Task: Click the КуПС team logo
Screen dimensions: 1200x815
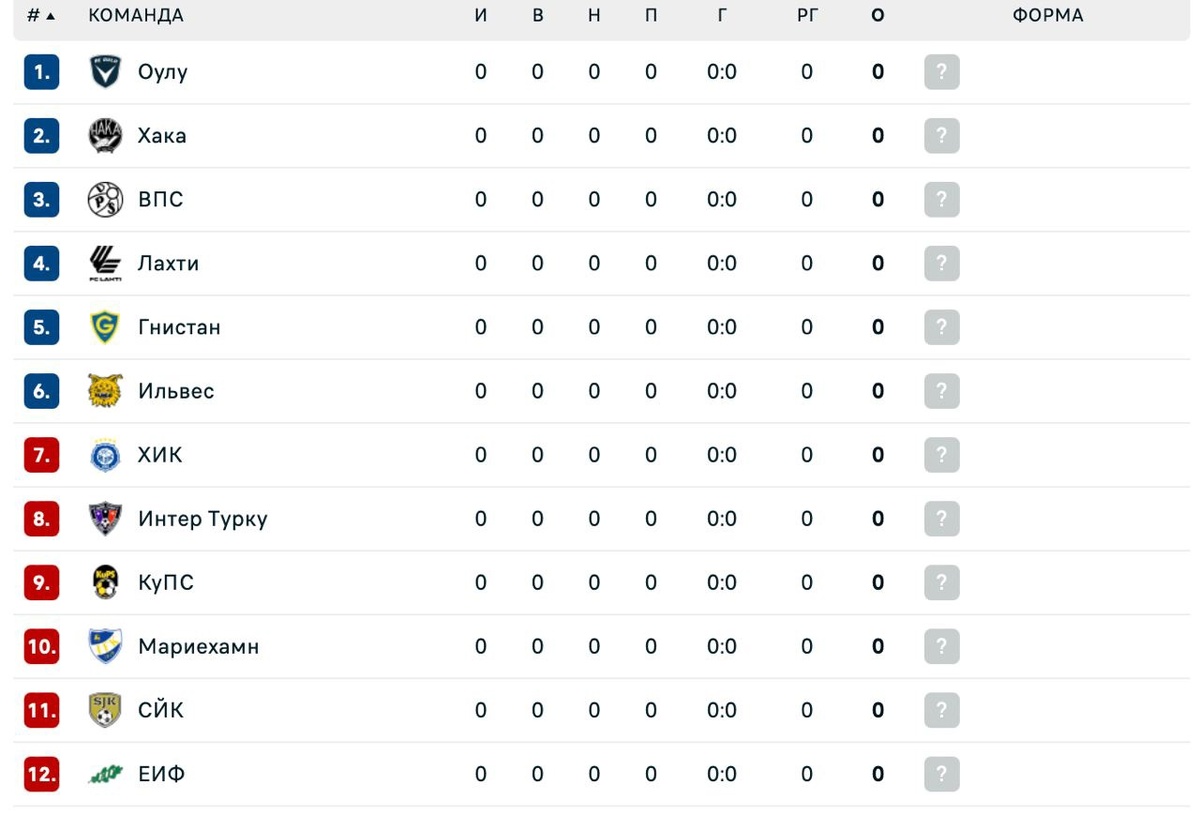Action: click(105, 583)
